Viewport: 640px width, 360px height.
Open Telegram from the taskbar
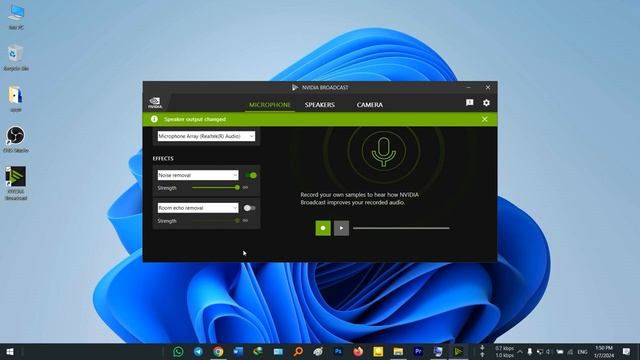(x=198, y=352)
